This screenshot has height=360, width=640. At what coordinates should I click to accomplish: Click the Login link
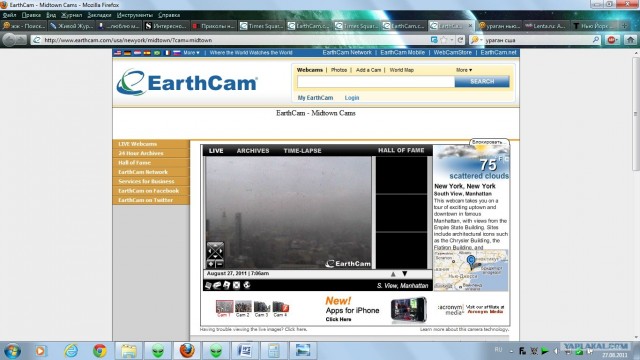click(352, 98)
